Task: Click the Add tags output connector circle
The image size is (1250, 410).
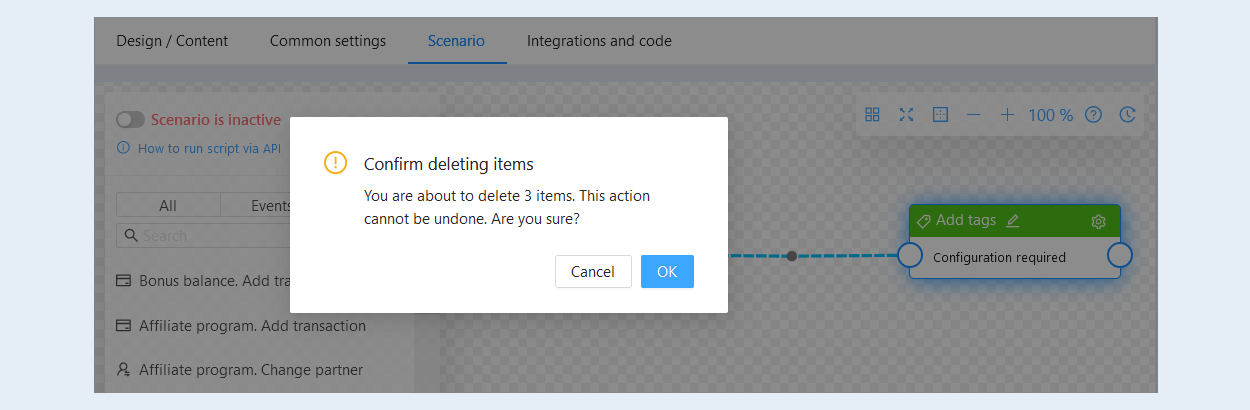Action: (1120, 255)
